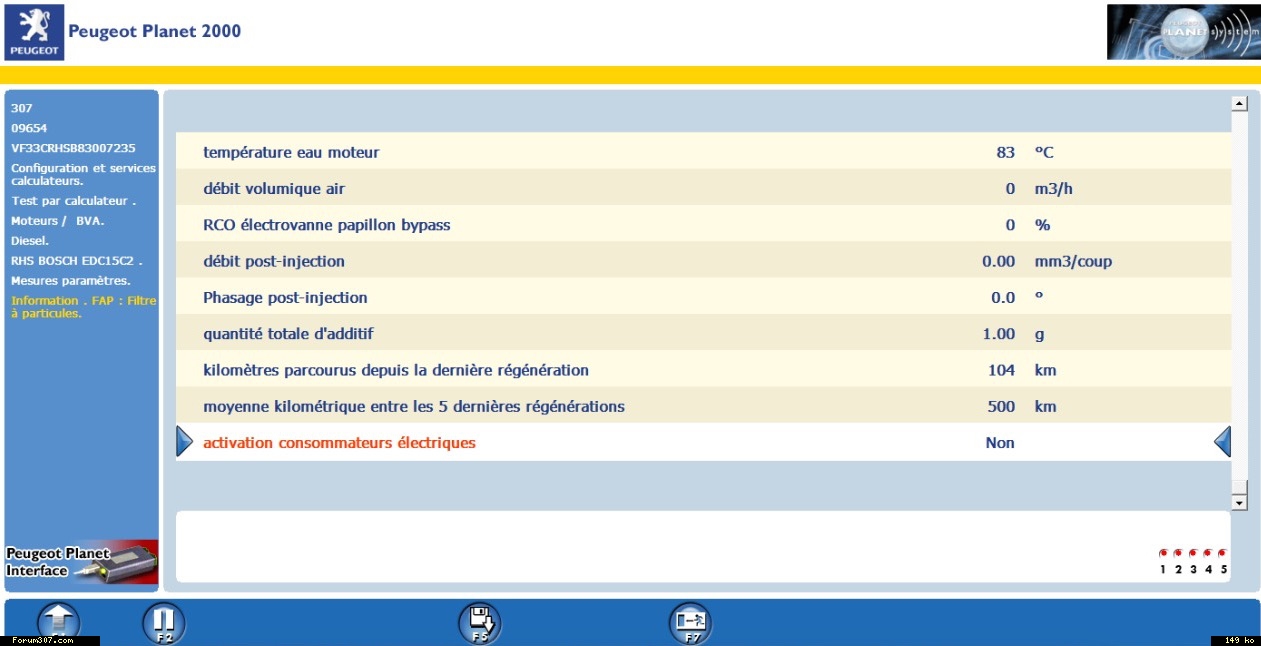Click red indicator dot number 3
Viewport: 1261px width, 646px height.
coord(1193,553)
